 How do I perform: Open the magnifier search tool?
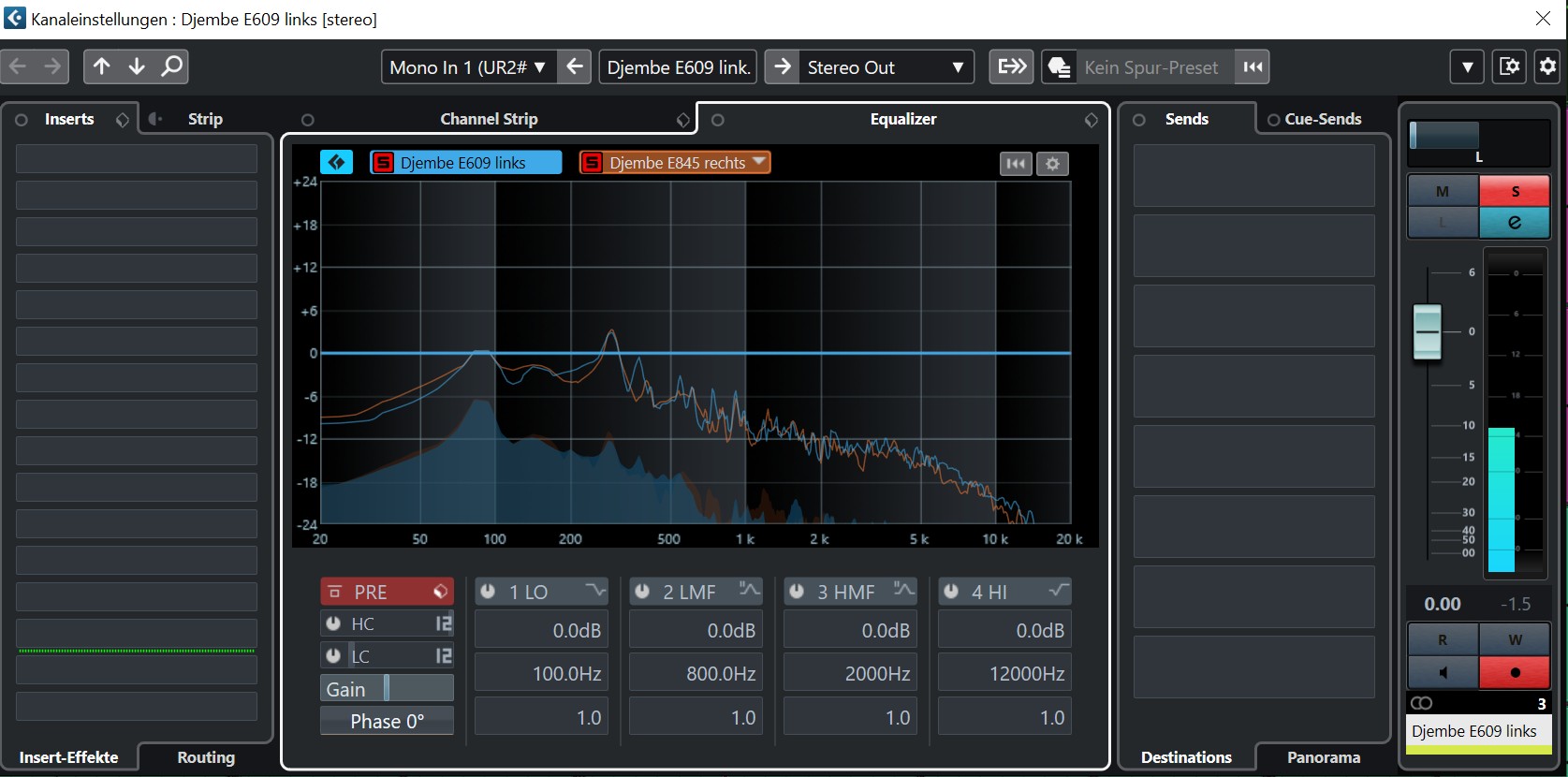click(171, 66)
